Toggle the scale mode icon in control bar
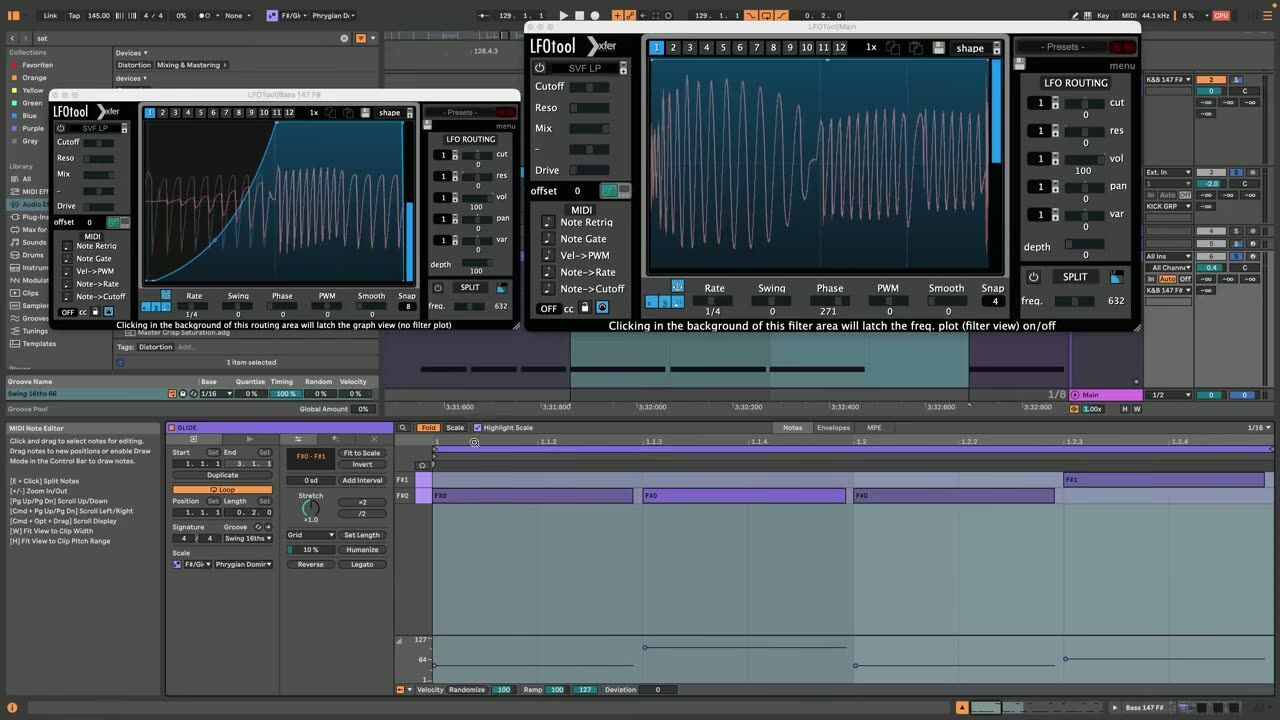This screenshot has height=720, width=1280. point(273,16)
